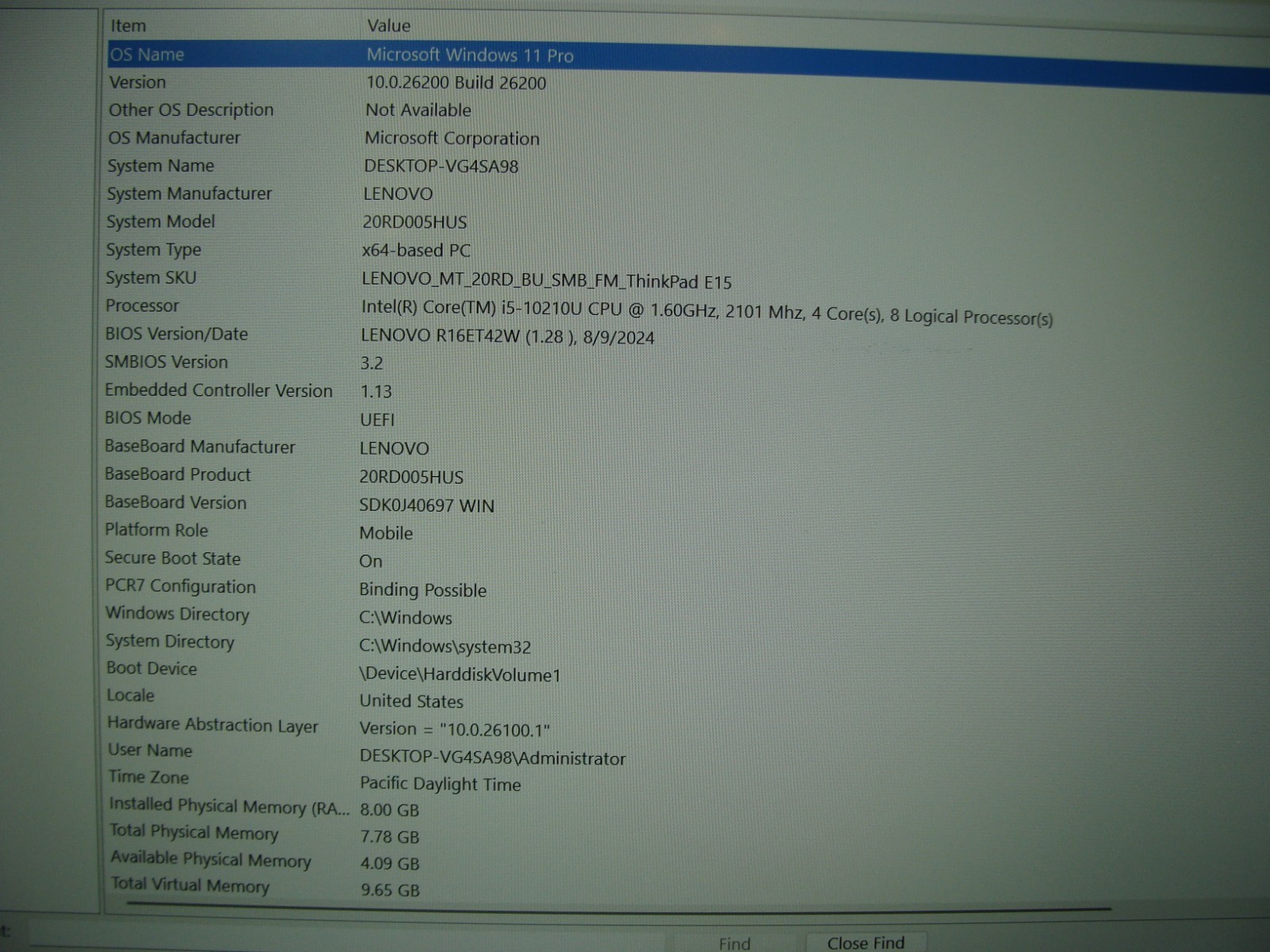Viewport: 1270px width, 952px height.
Task: Click the DESKTOP-VG4SA98\Administrator value
Action: 493,758
